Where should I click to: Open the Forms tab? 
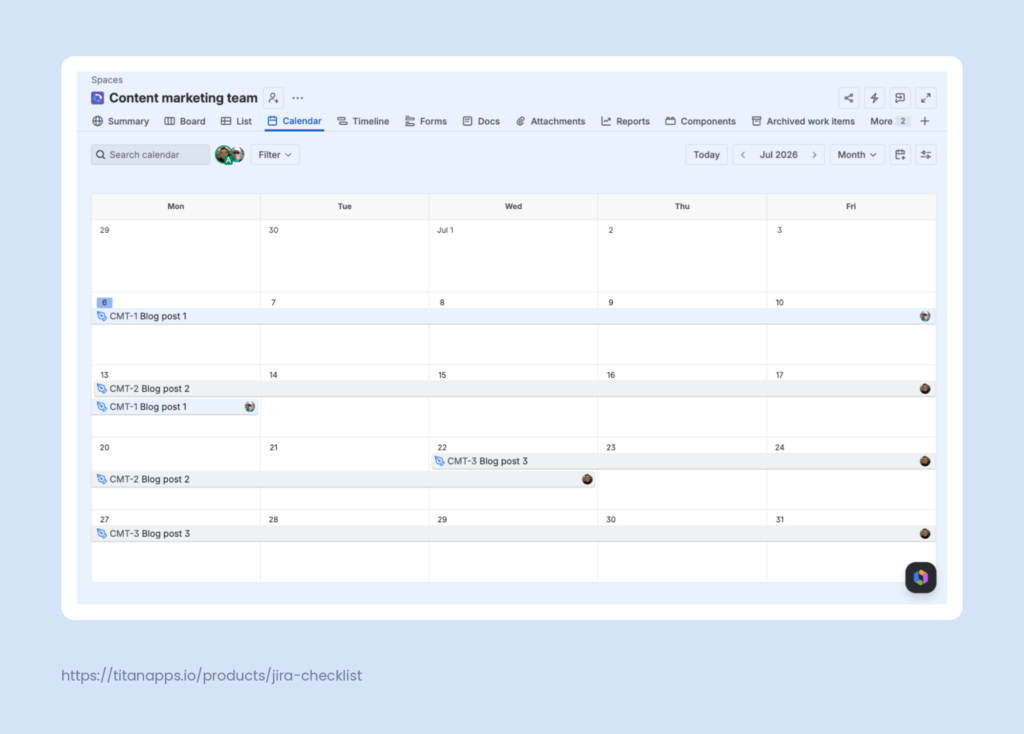[426, 121]
